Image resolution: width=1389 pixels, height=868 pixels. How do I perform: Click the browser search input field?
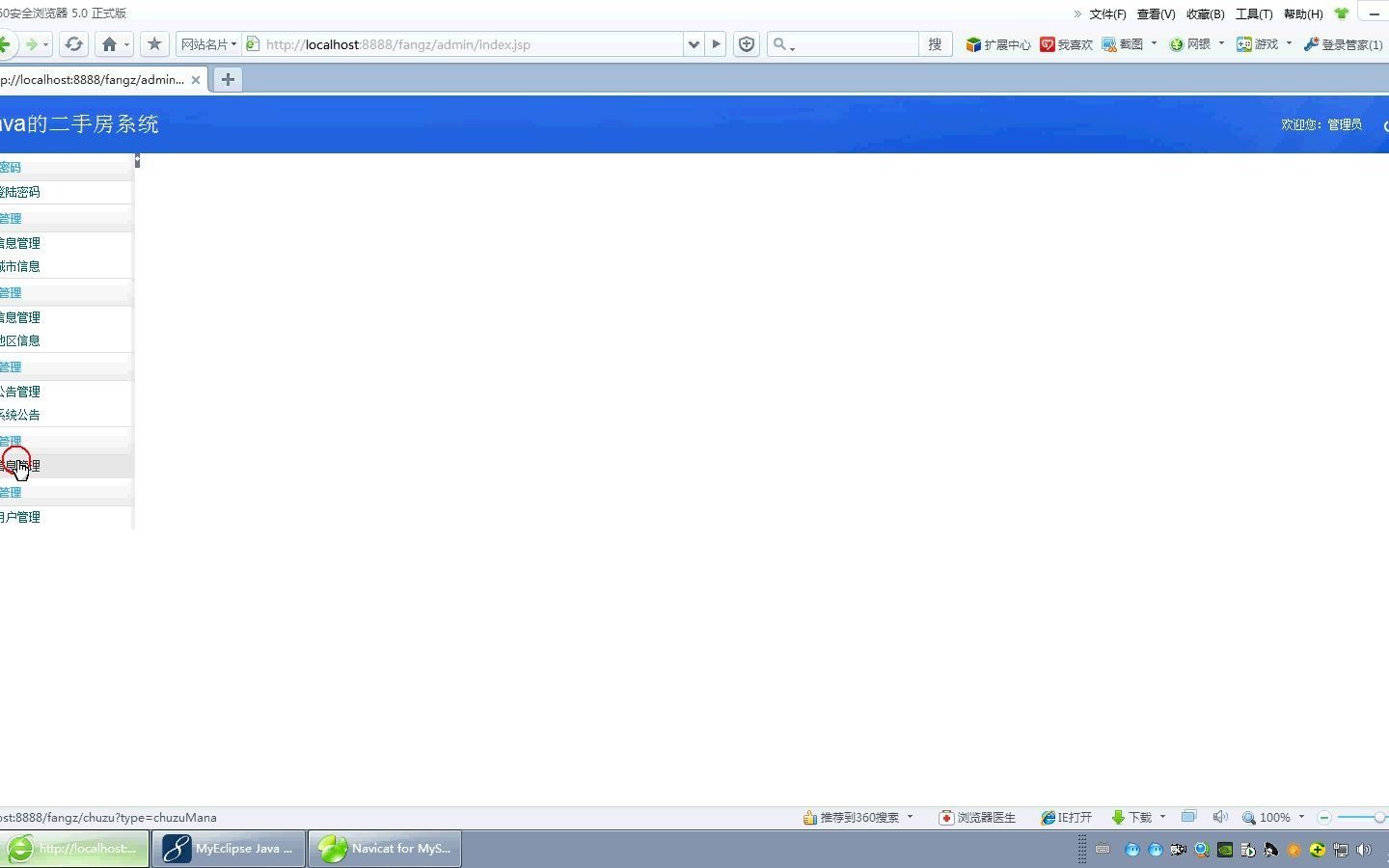(x=857, y=44)
